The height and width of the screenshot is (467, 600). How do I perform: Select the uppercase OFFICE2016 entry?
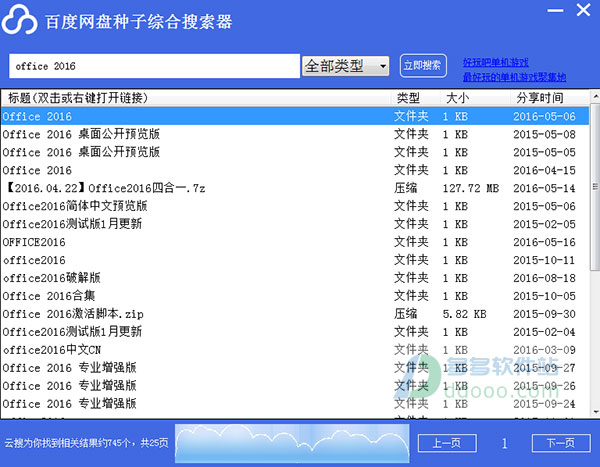coord(295,242)
